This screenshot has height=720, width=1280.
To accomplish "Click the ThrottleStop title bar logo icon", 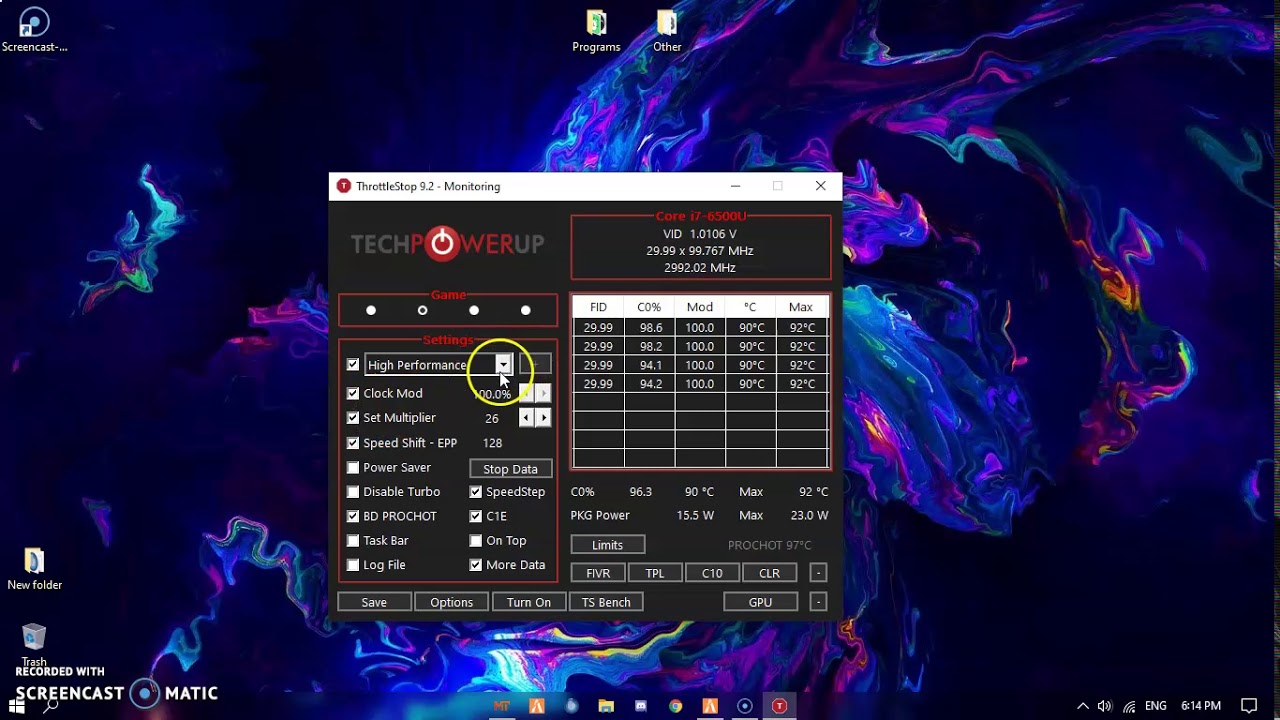I will [344, 186].
